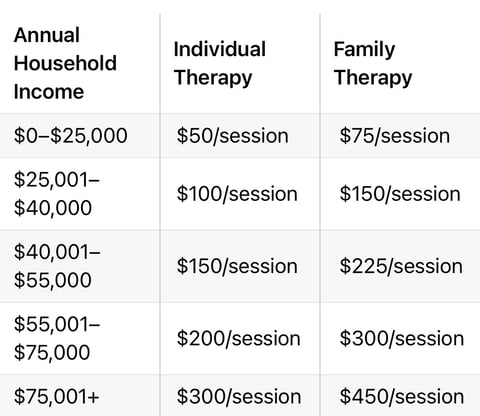Select the $150/session individual therapy price
This screenshot has height=416, width=480.
[x=237, y=266]
